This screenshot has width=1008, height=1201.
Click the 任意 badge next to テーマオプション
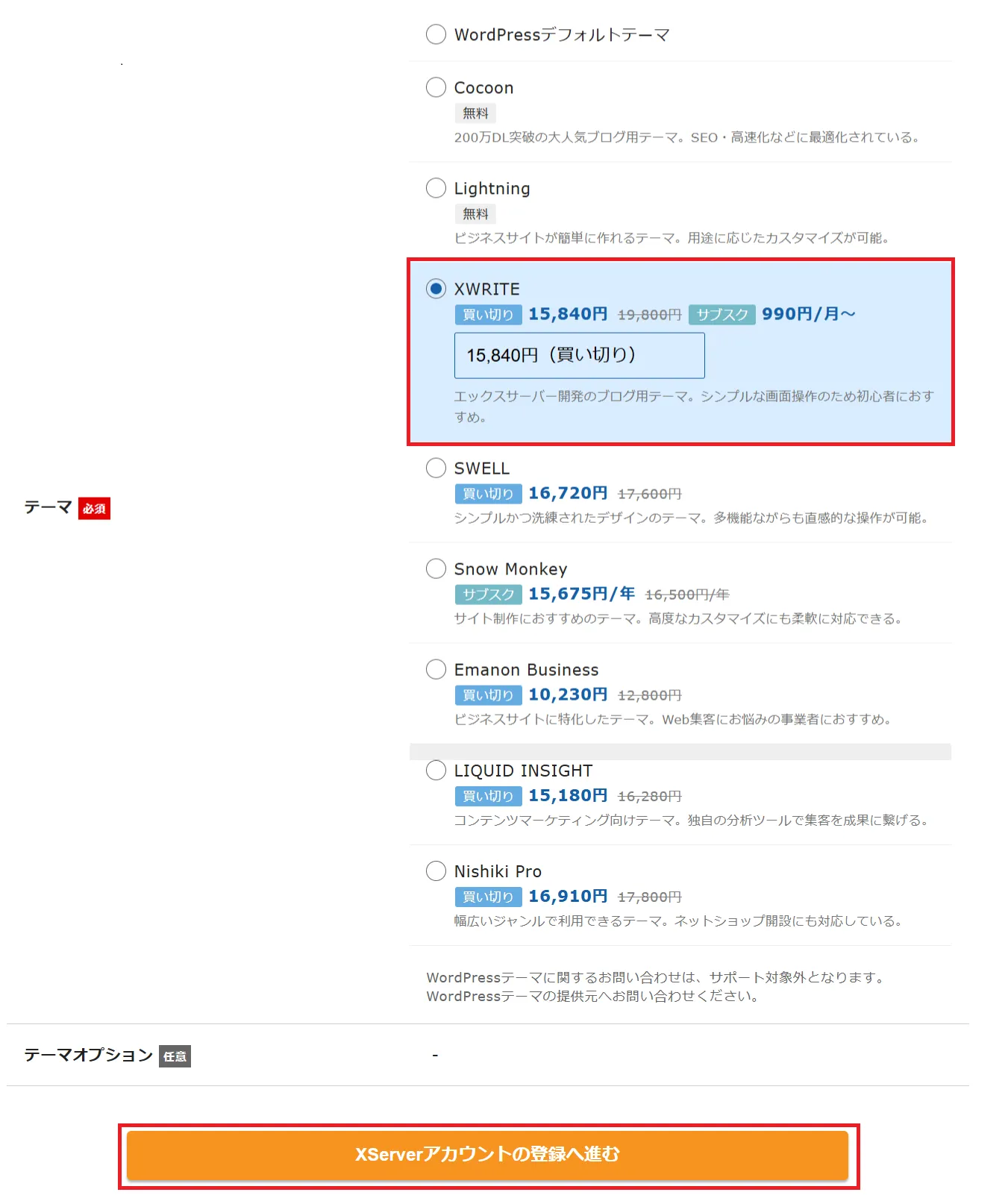pos(175,1056)
